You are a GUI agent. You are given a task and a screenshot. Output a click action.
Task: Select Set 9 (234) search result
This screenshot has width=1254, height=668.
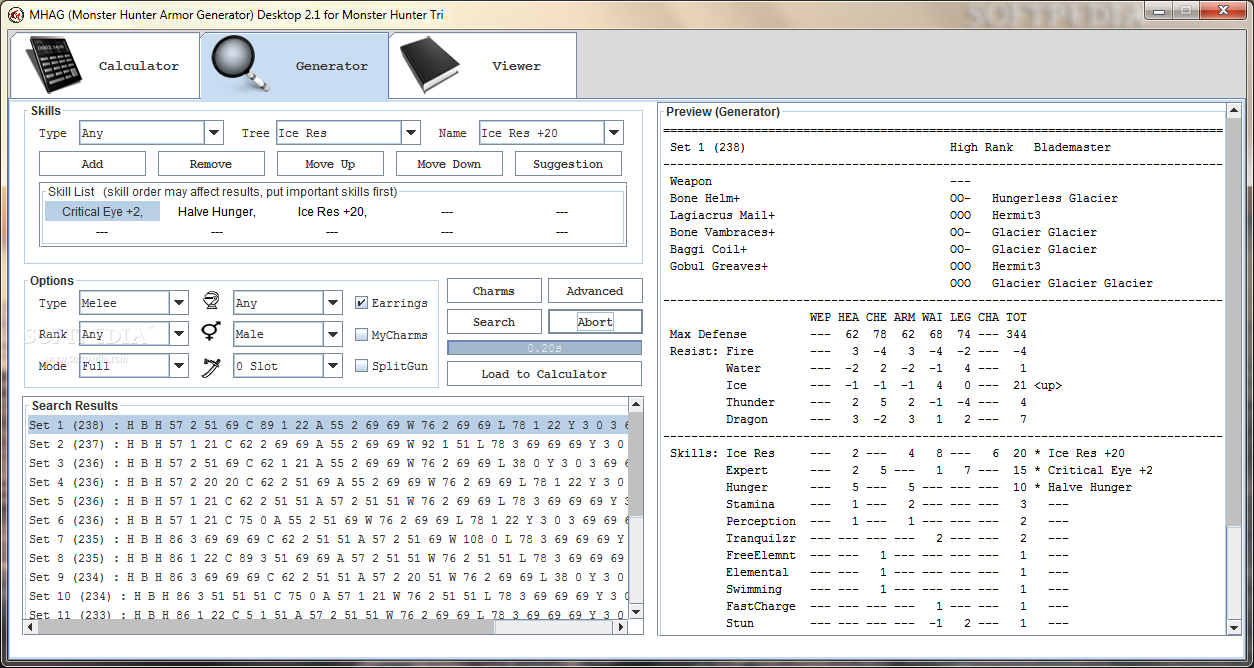[327, 577]
